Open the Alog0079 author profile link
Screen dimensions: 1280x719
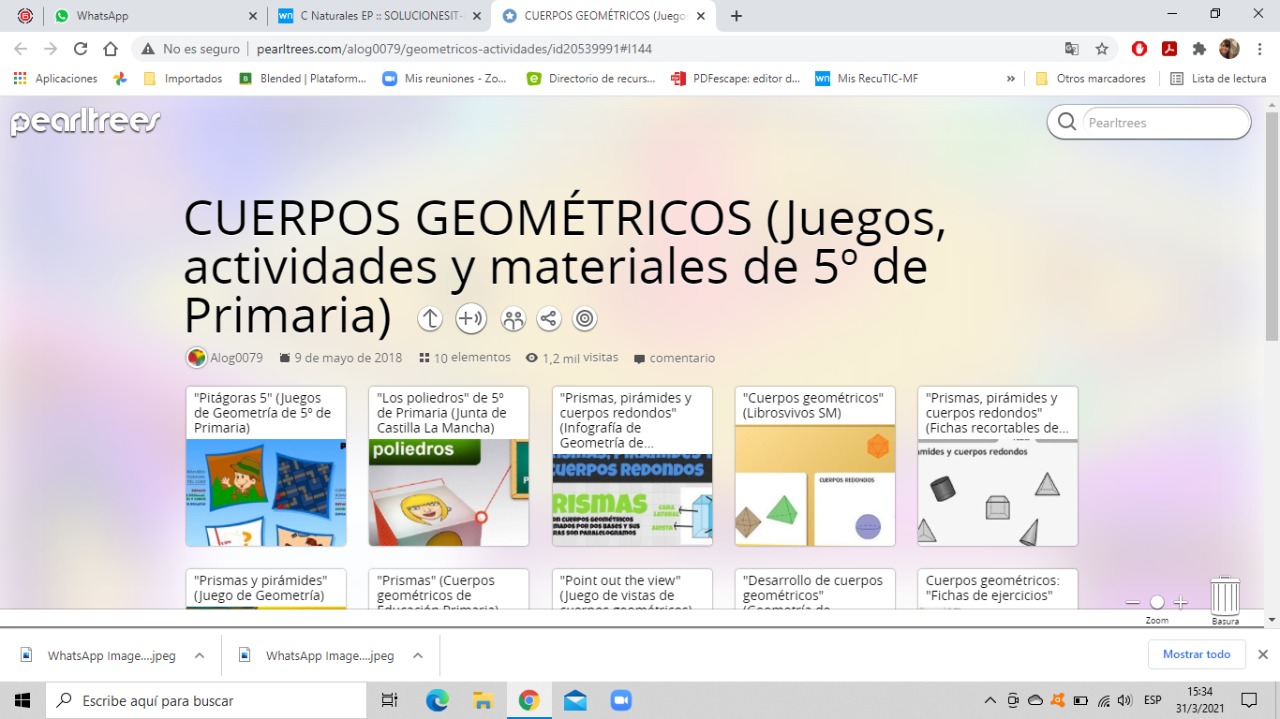click(x=236, y=358)
